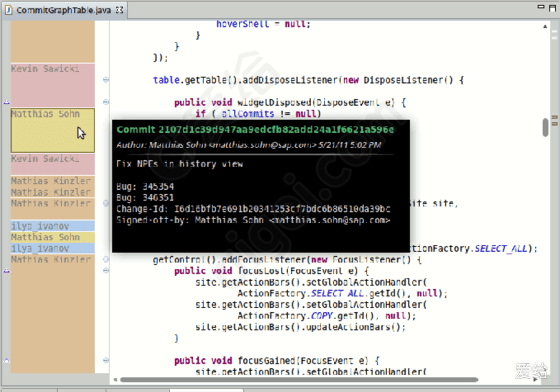
Task: Click the Java file icon on editor tab
Action: pyautogui.click(x=9, y=10)
